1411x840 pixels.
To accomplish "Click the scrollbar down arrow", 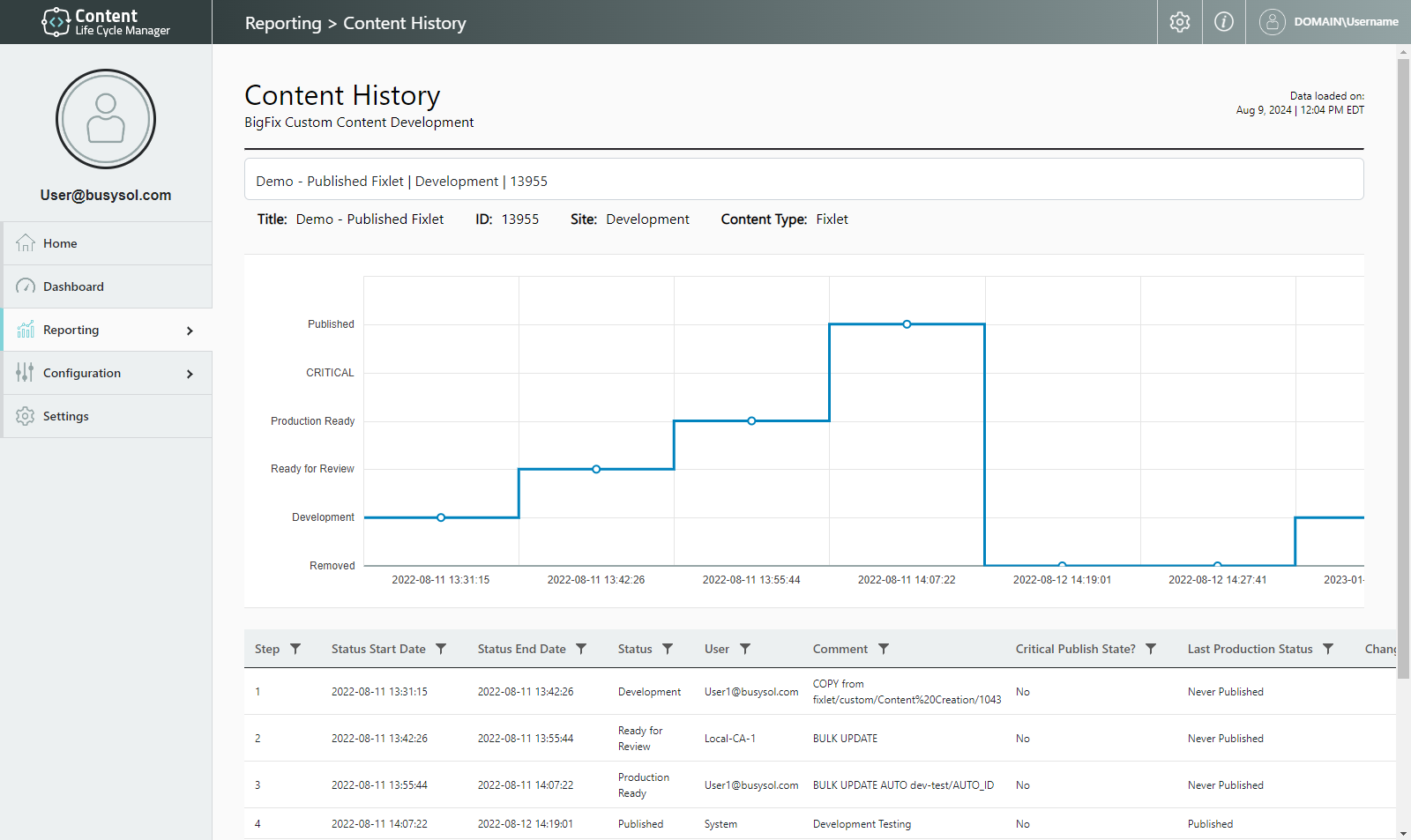I will click(1403, 833).
